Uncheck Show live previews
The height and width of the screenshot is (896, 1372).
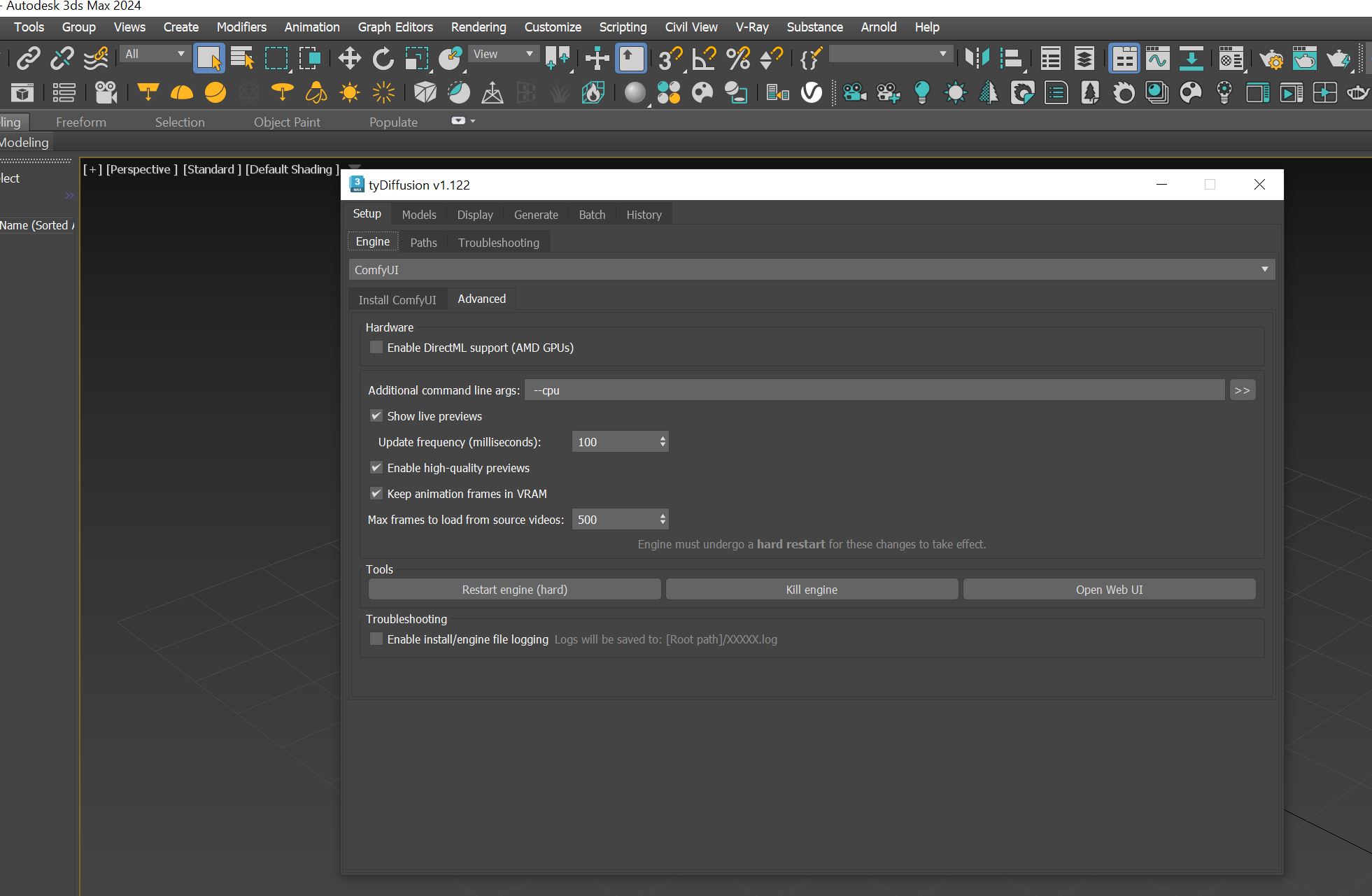tap(376, 415)
